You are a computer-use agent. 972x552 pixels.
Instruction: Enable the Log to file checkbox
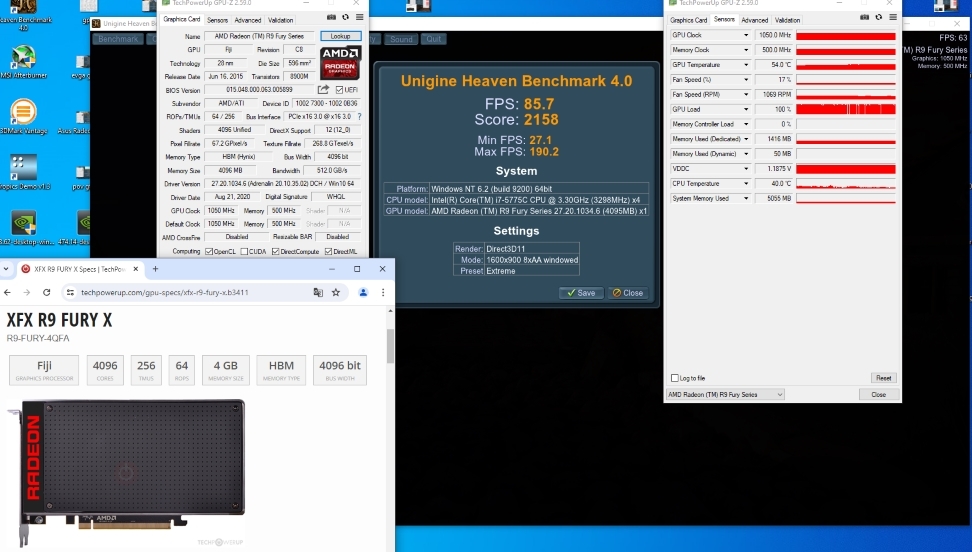coord(675,378)
